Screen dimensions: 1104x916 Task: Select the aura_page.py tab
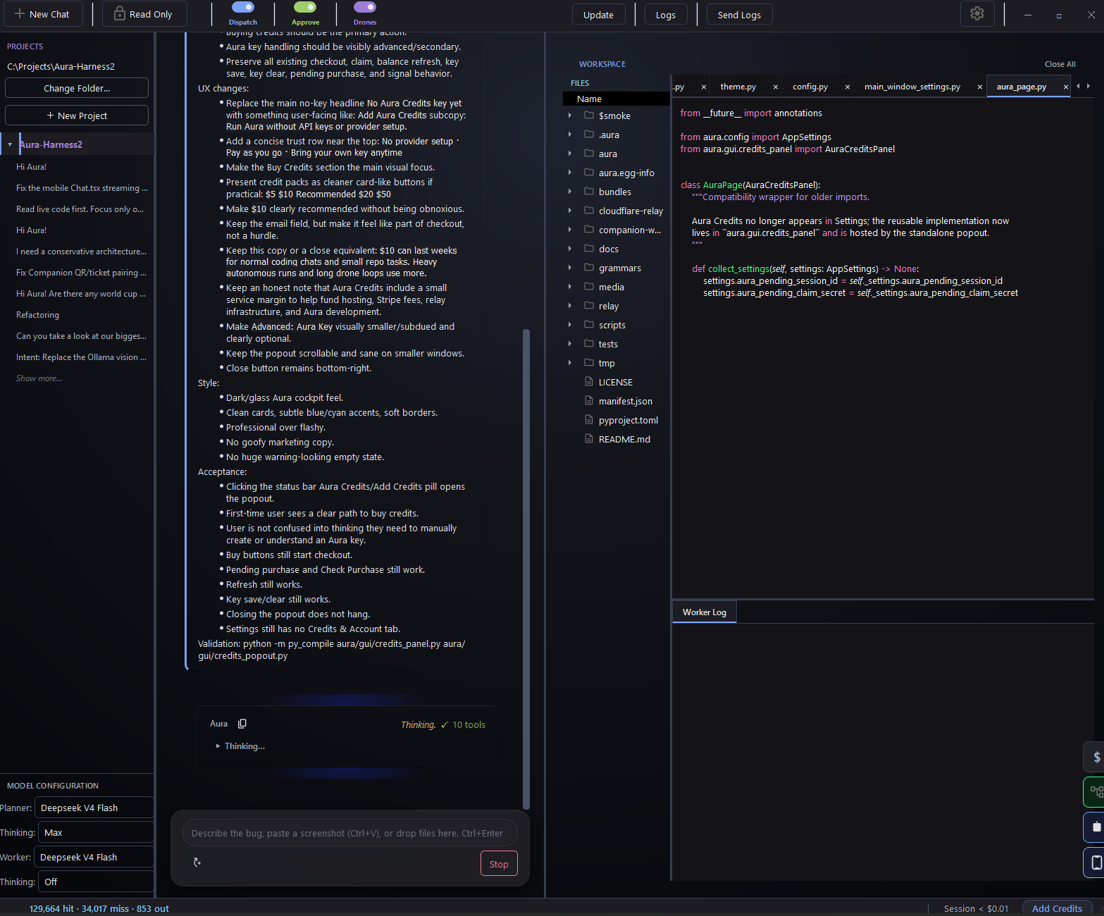click(x=1021, y=87)
